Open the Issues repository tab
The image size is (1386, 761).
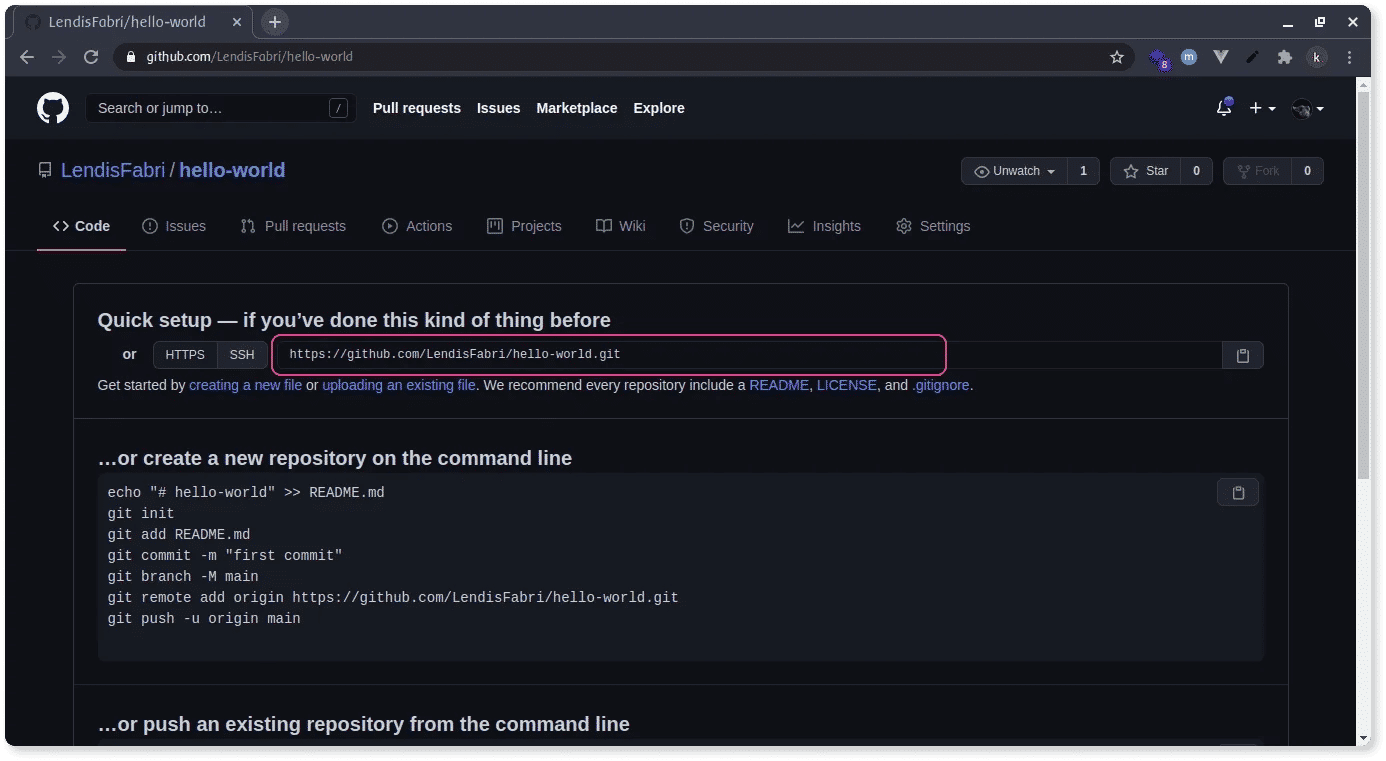[x=174, y=226]
